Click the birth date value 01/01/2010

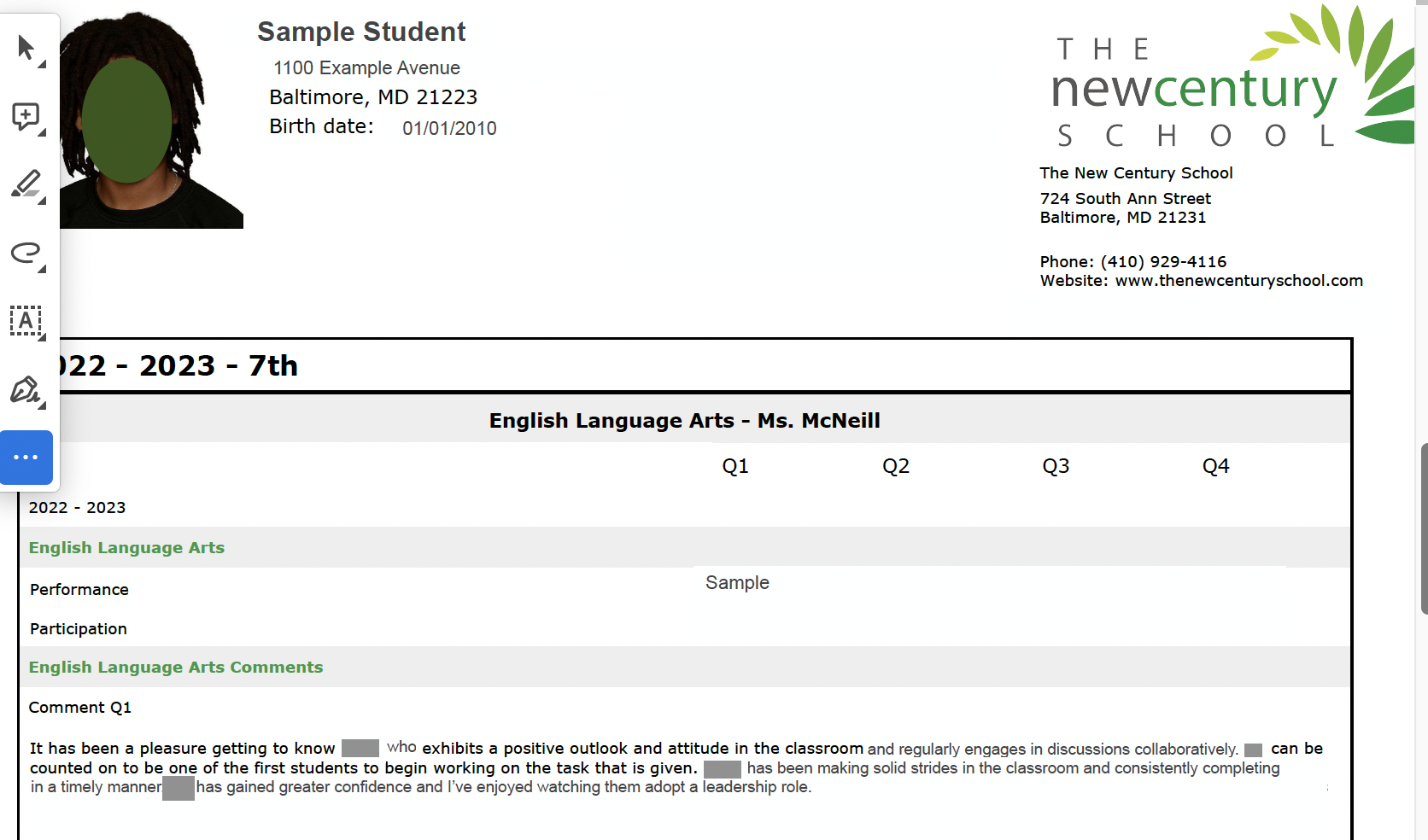449,129
